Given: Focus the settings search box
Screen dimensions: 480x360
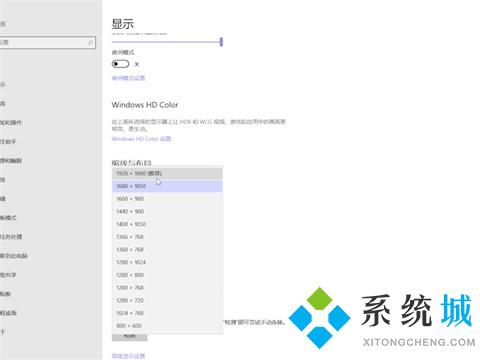Looking at the screenshot, I should (47, 43).
